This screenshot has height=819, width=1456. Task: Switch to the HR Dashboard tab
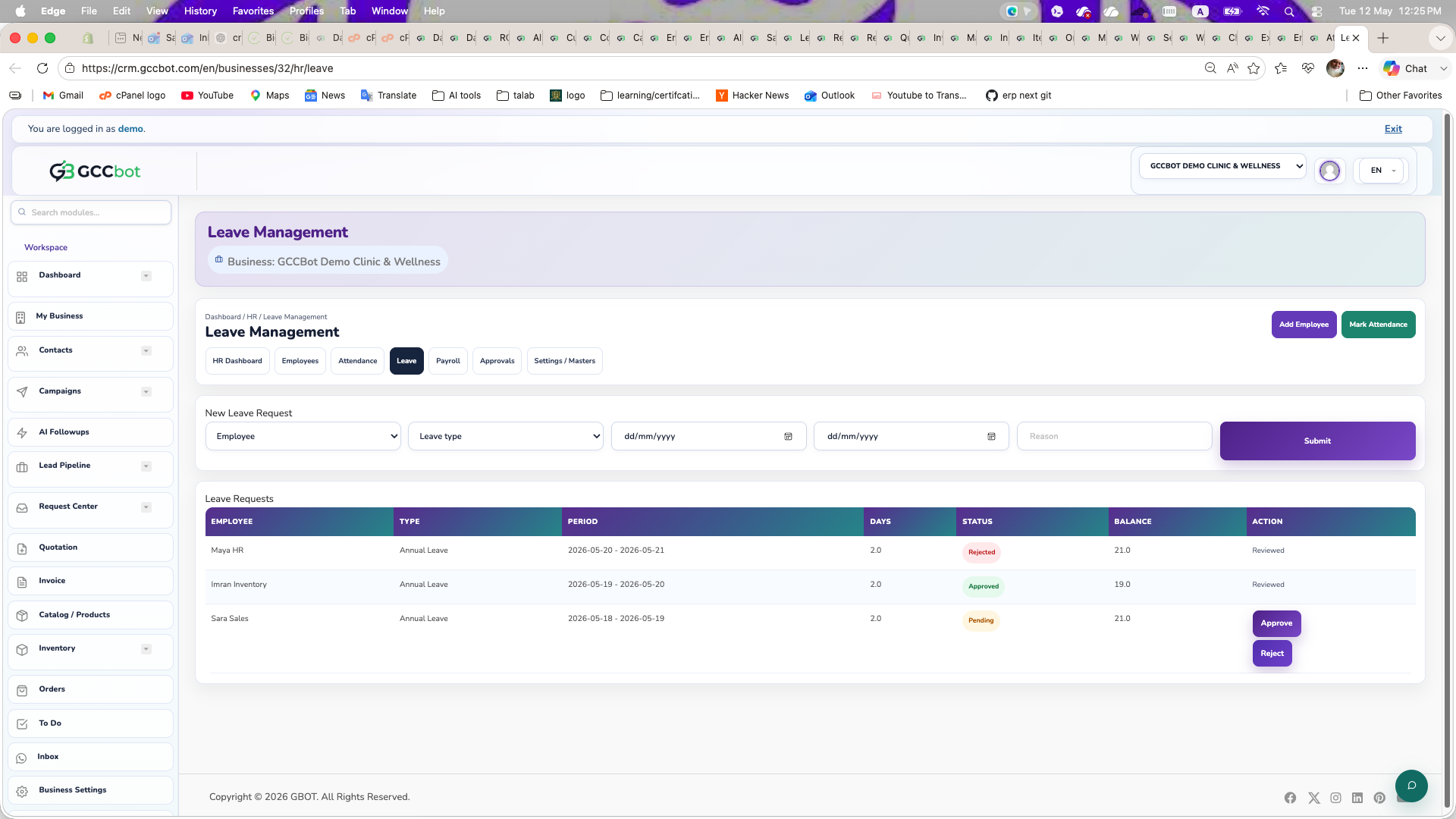tap(237, 361)
